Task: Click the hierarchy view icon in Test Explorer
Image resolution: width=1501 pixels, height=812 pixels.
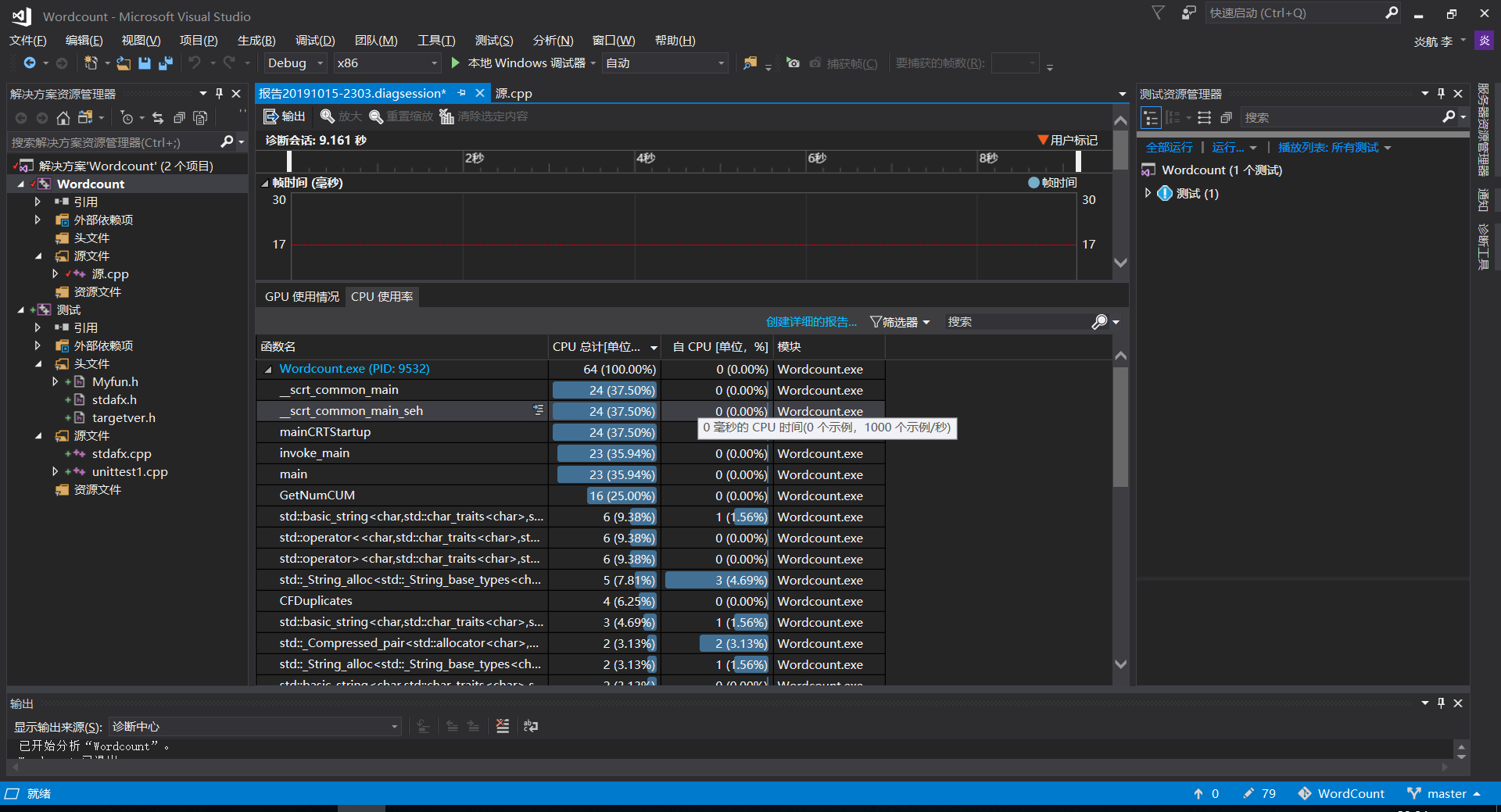Action: [x=1151, y=118]
